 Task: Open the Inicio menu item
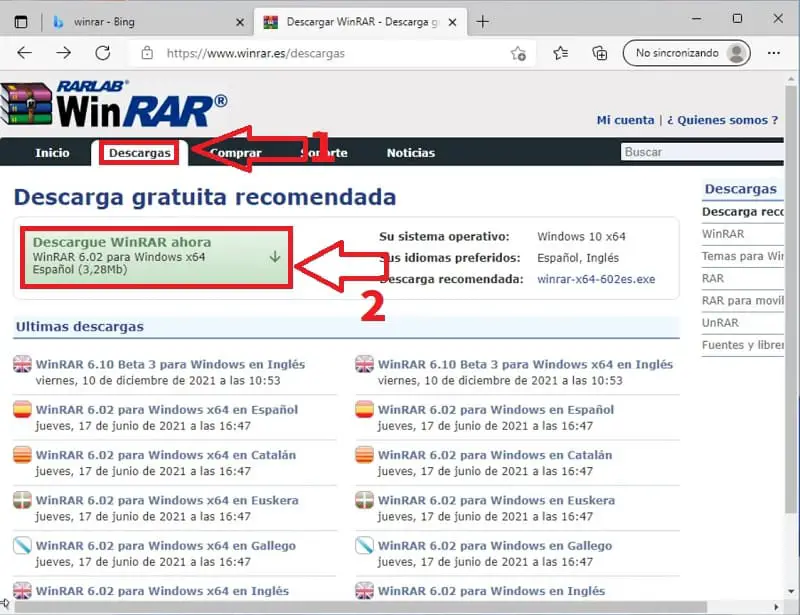(x=52, y=153)
